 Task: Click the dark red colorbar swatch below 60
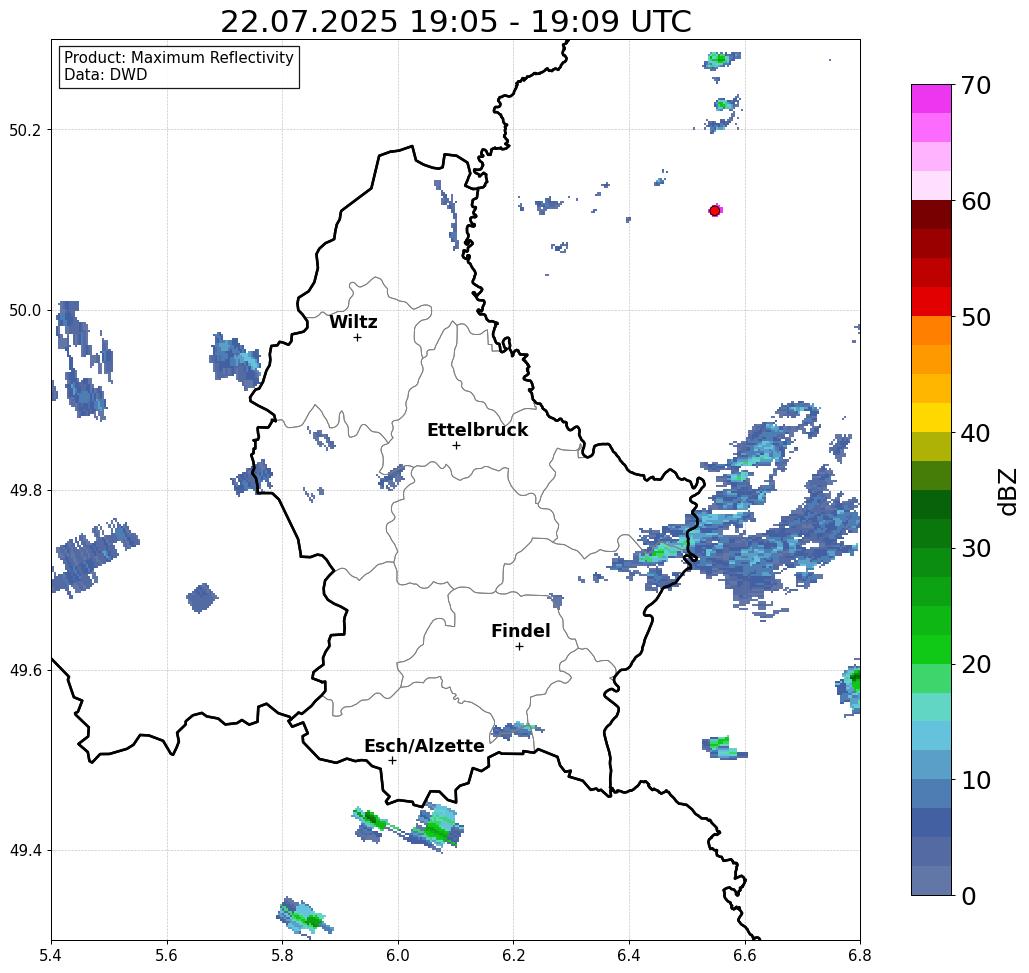(x=931, y=215)
